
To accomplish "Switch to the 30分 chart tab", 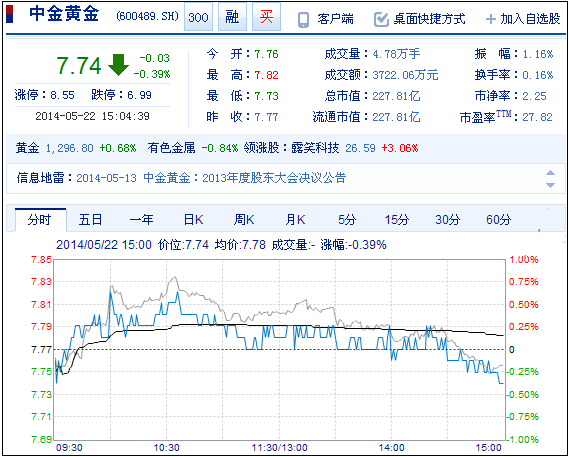I will coord(448,220).
